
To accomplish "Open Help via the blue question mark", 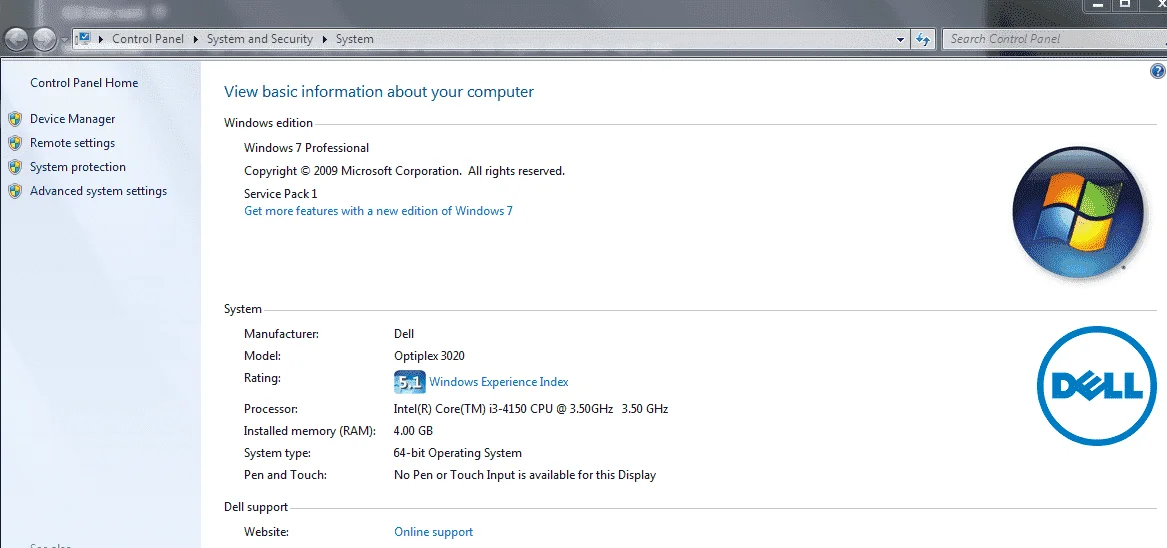I will tap(1157, 71).
